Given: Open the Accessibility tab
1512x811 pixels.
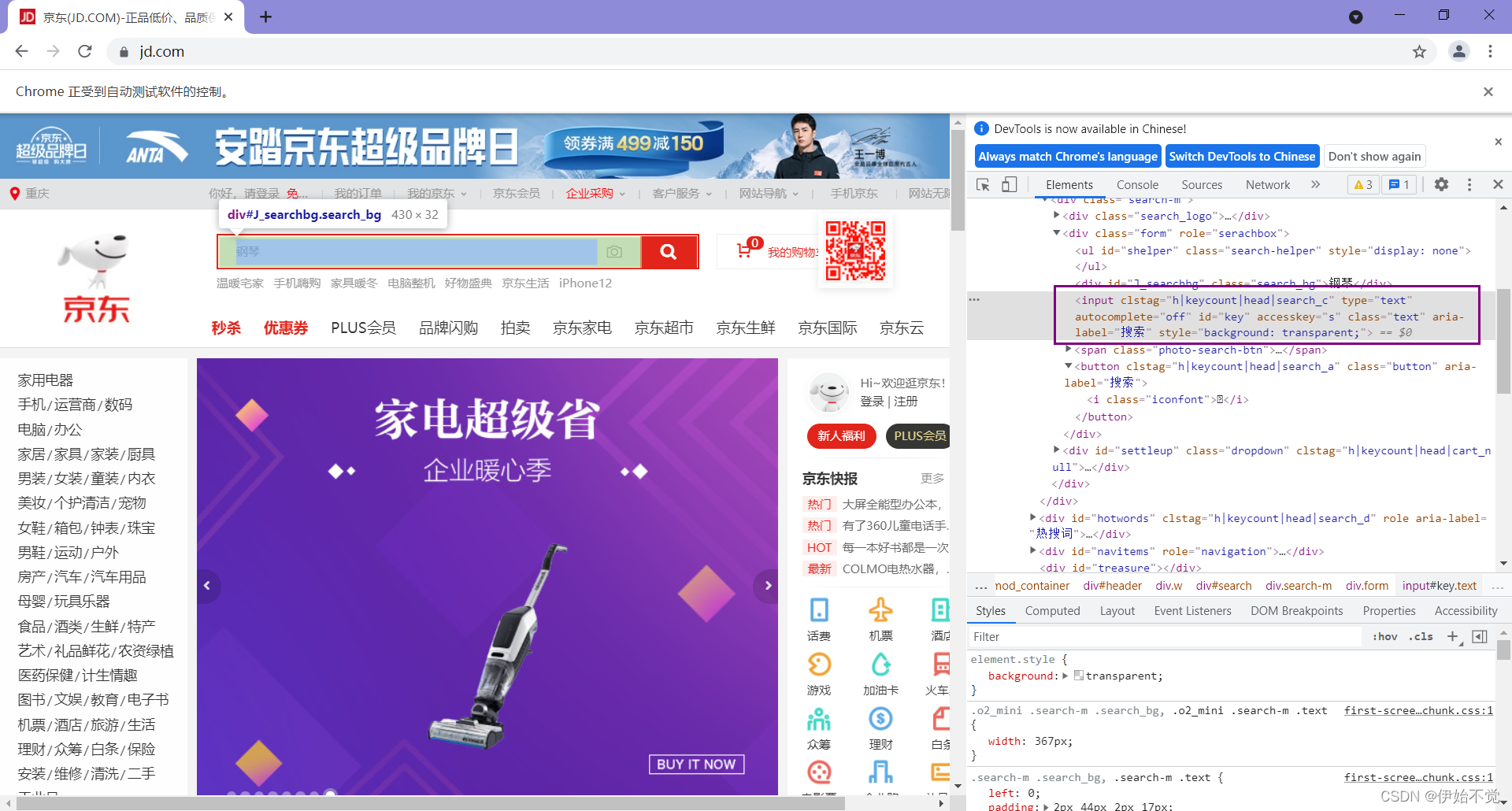Looking at the screenshot, I should (1466, 611).
